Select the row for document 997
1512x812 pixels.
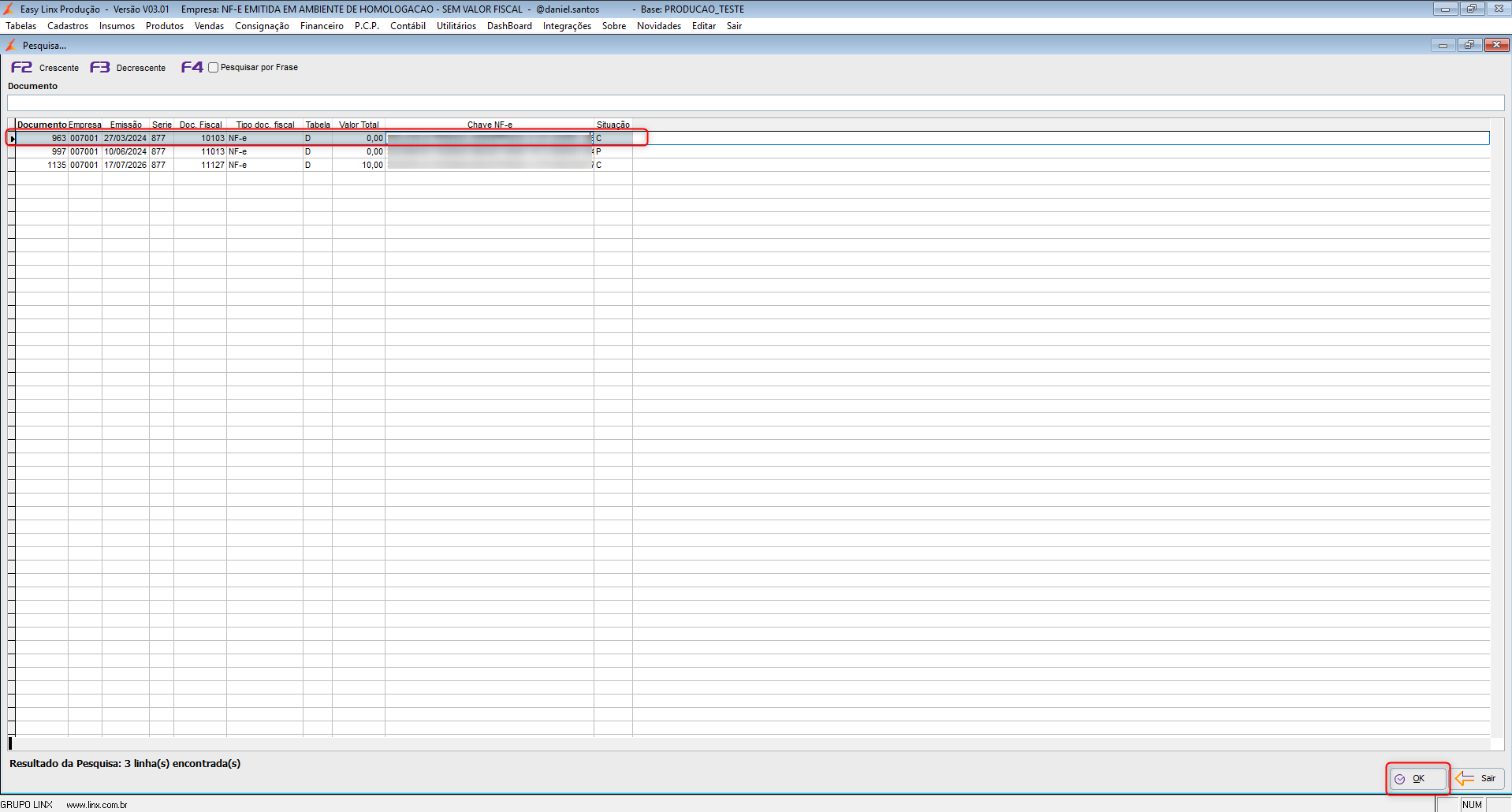tap(324, 151)
